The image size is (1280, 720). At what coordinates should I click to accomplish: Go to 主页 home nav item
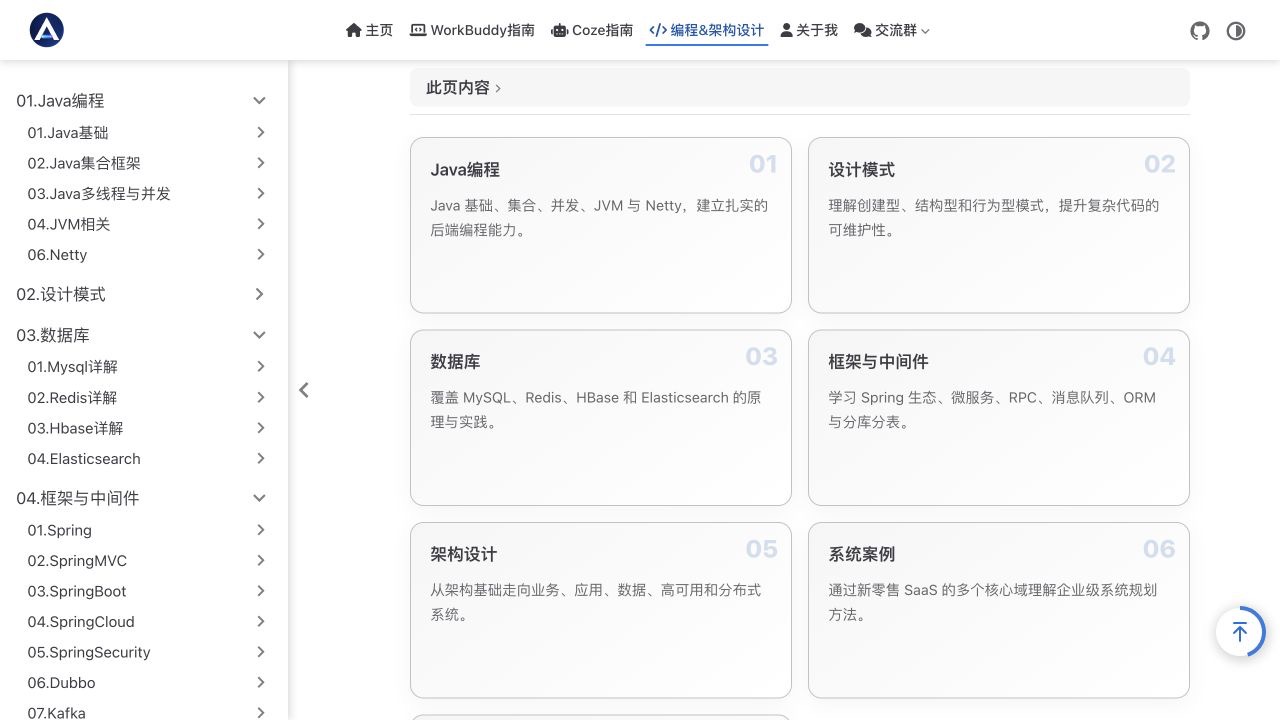(369, 30)
